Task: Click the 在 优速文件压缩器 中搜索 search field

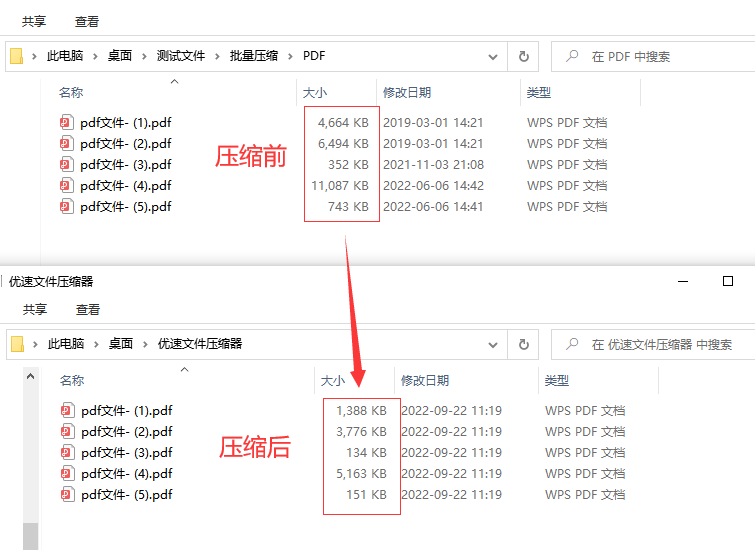Action: [x=653, y=344]
